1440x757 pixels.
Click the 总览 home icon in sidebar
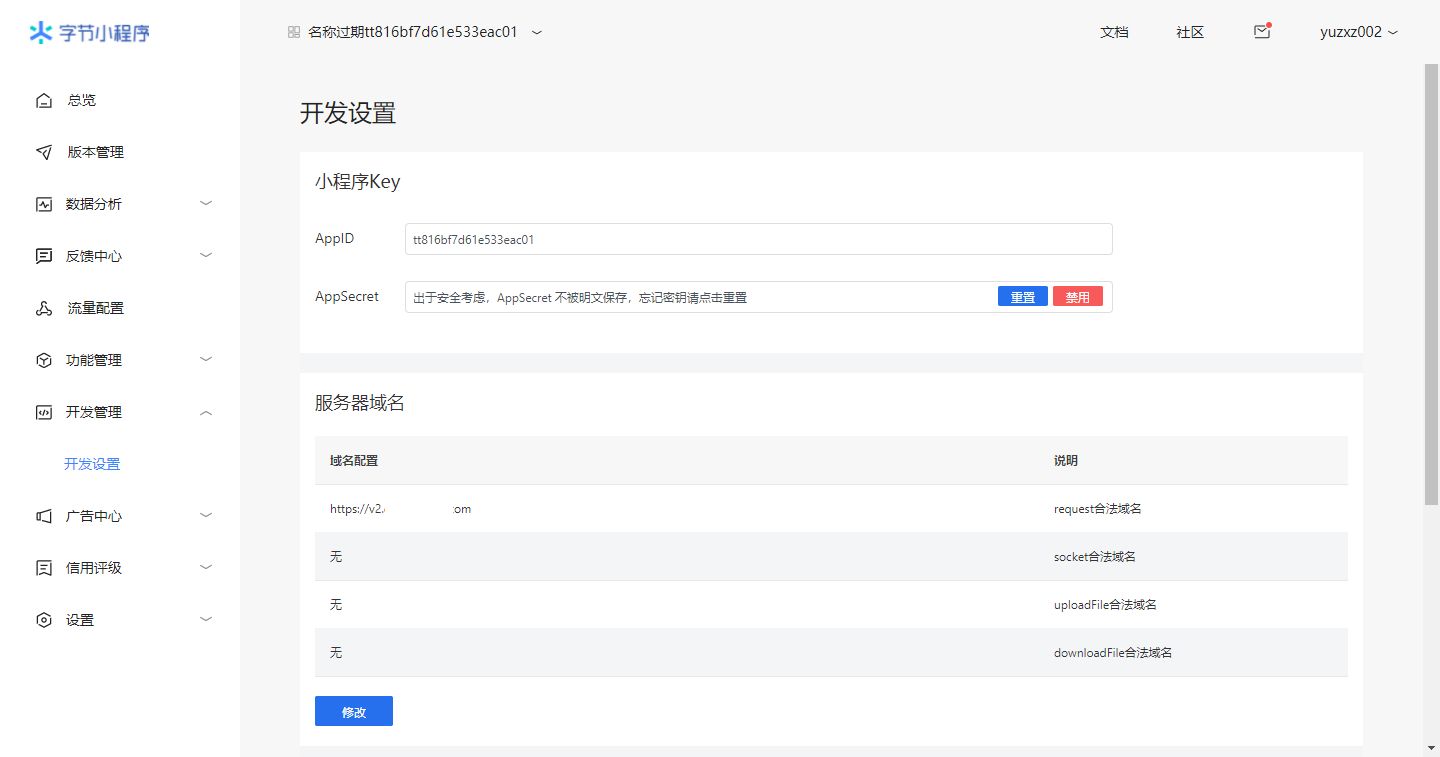point(43,100)
